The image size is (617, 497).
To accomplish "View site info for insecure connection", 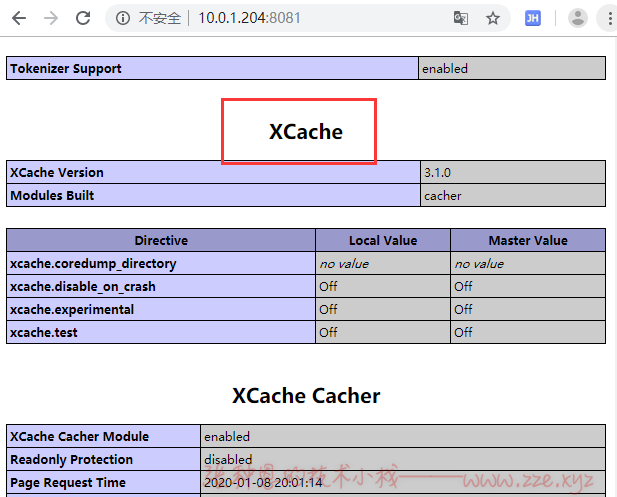I will pos(123,18).
